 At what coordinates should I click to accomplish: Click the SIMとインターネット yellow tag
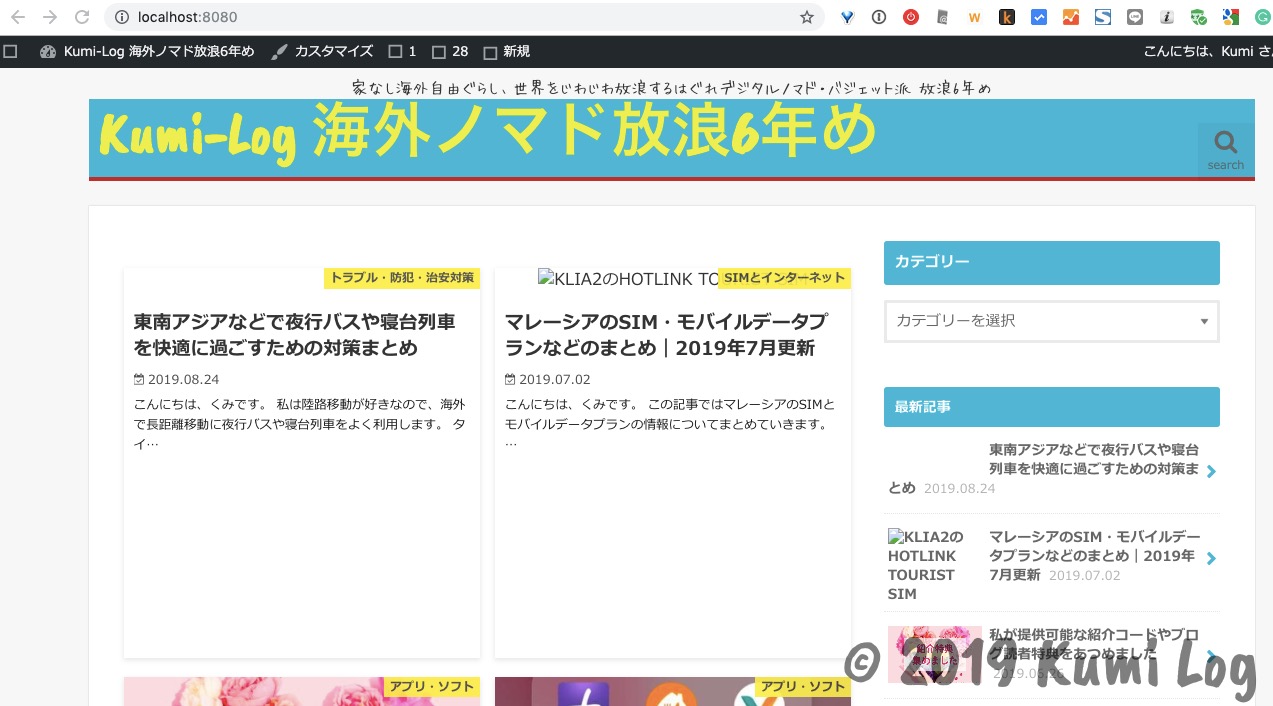784,278
